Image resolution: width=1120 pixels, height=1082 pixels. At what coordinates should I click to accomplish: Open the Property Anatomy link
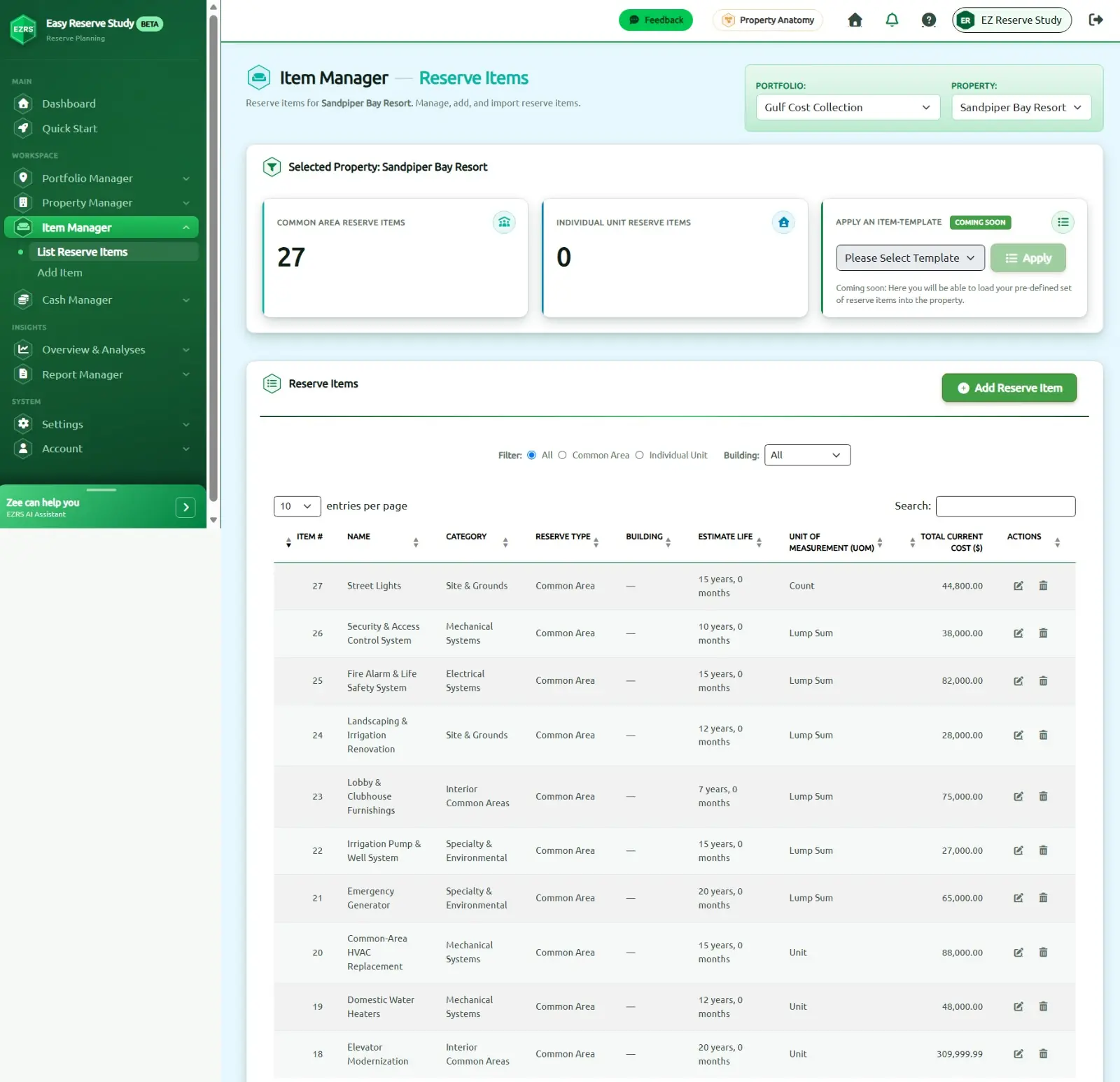point(768,20)
